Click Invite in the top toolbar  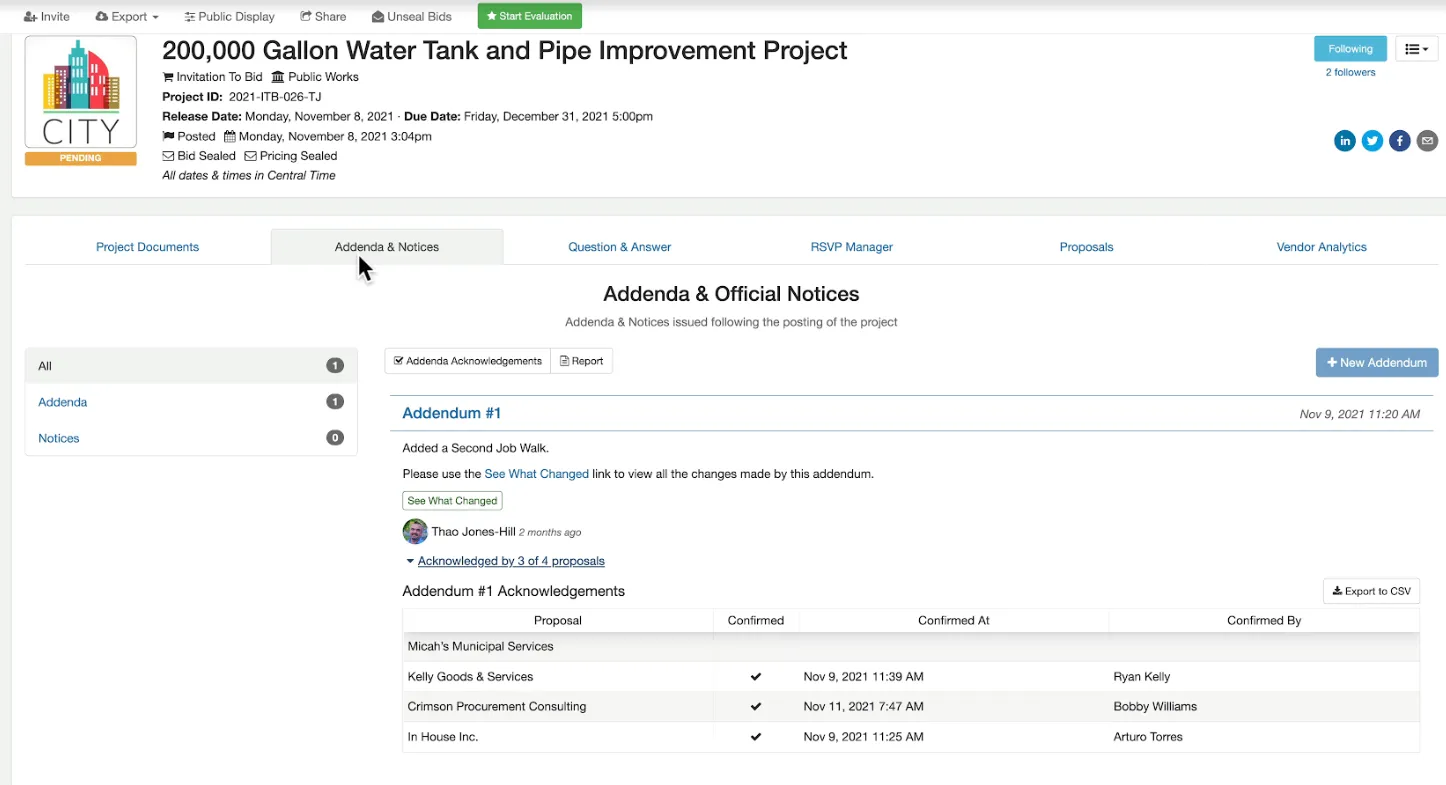click(x=46, y=17)
